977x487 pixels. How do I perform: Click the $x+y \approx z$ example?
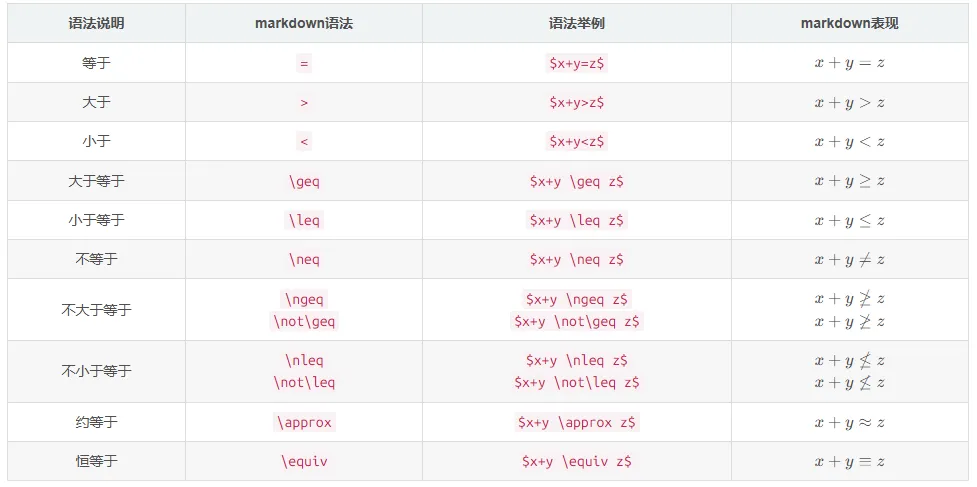point(576,423)
